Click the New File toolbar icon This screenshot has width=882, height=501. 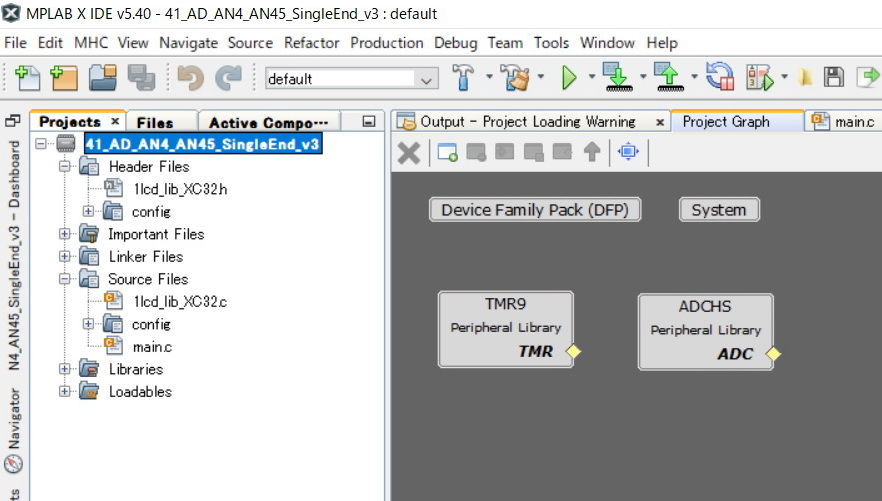click(27, 78)
